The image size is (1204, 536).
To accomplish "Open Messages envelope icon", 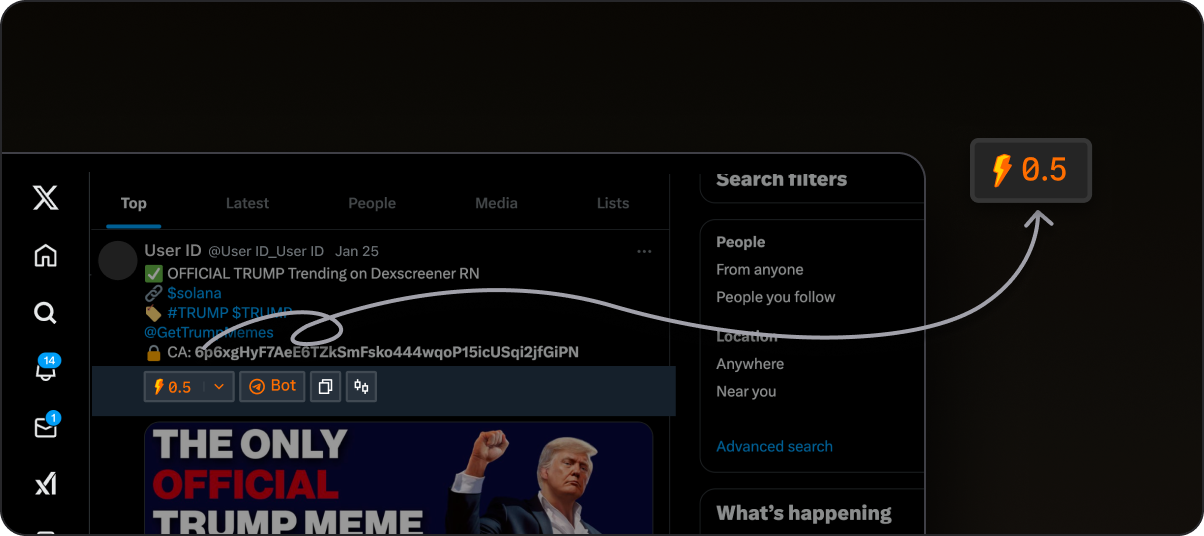I will (45, 428).
